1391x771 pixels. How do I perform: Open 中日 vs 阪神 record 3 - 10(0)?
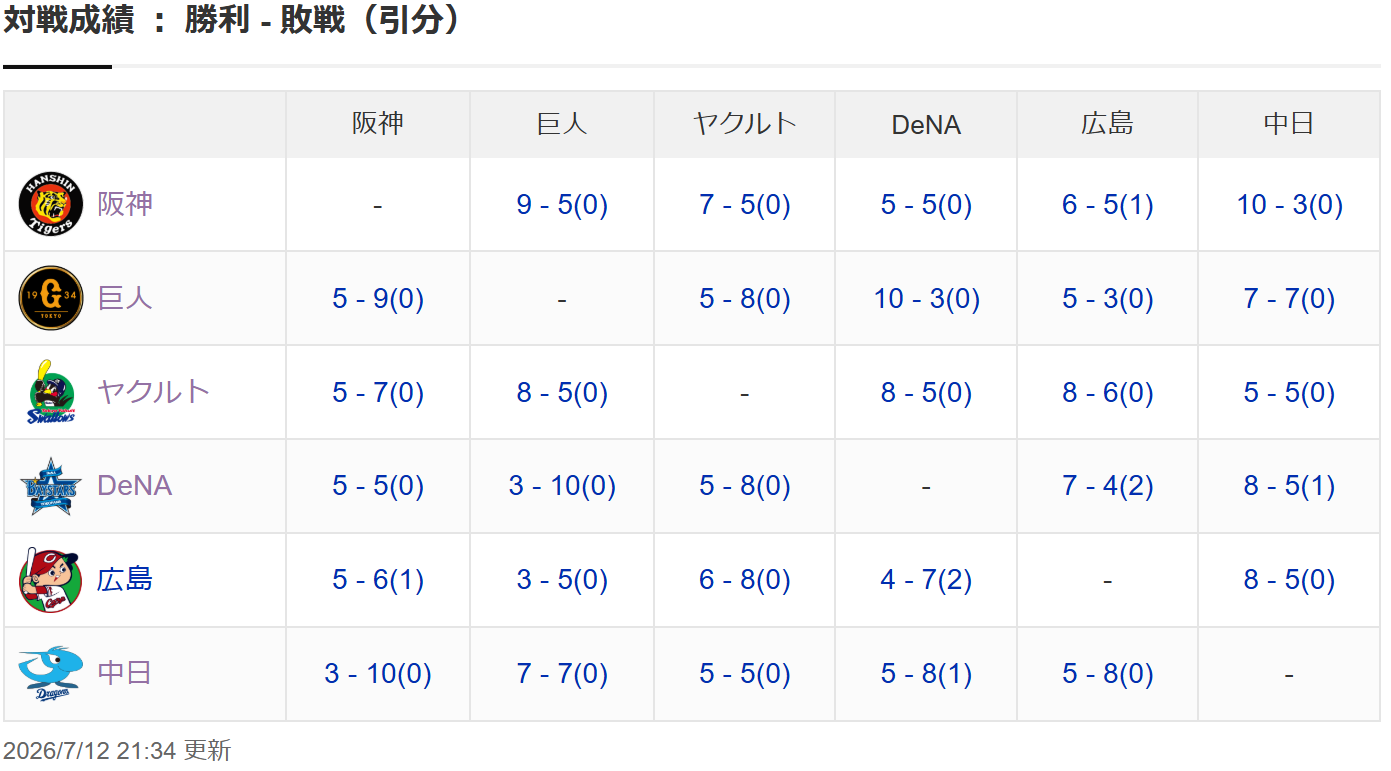coord(378,675)
